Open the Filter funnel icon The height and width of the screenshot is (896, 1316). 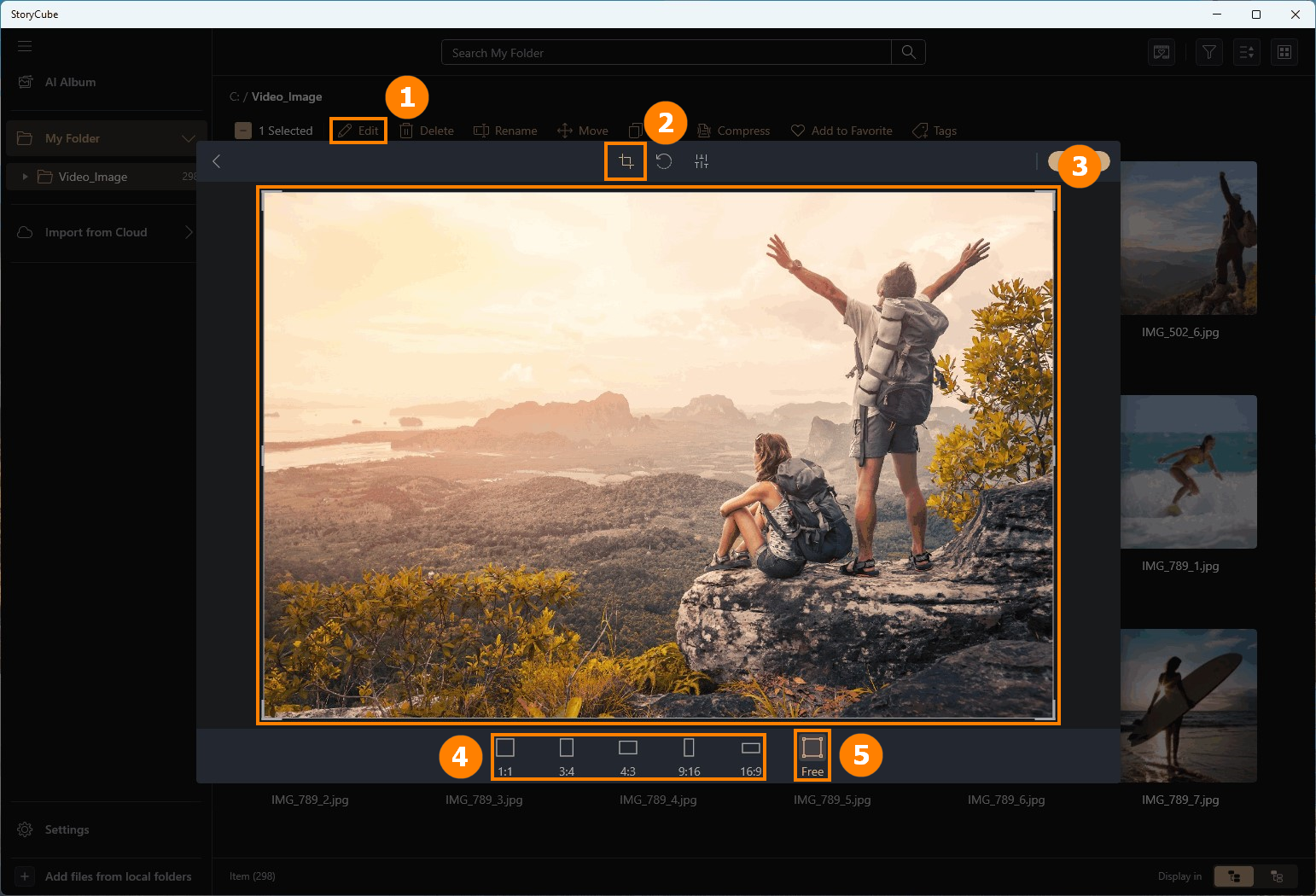1209,52
